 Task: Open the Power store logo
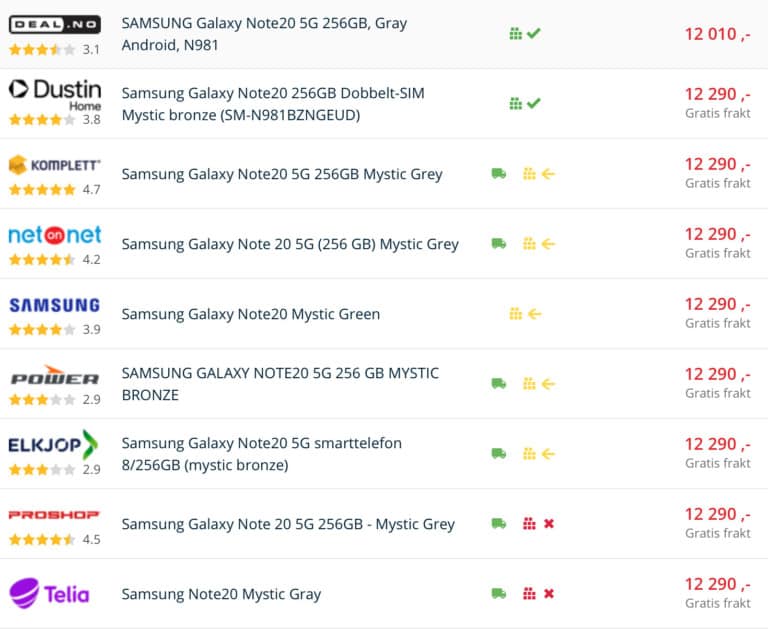(x=55, y=378)
